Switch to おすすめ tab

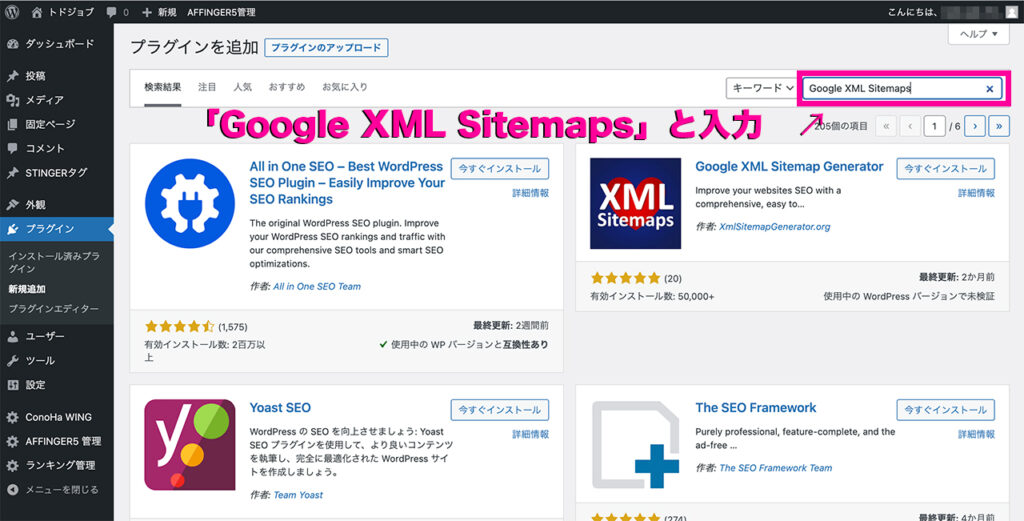tap(287, 87)
